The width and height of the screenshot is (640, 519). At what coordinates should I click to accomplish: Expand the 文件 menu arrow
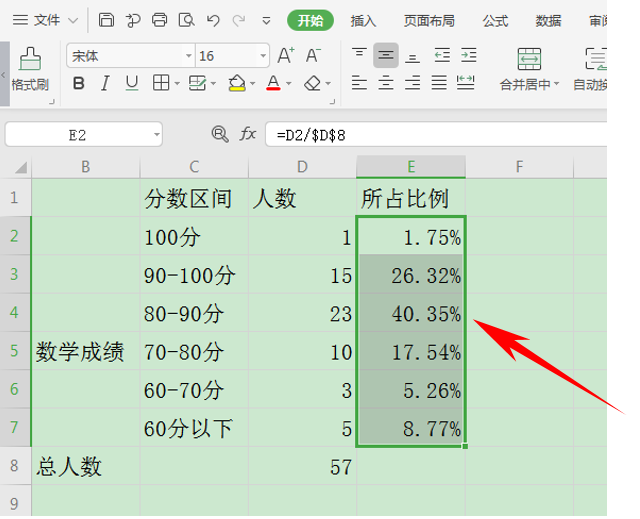(73, 20)
